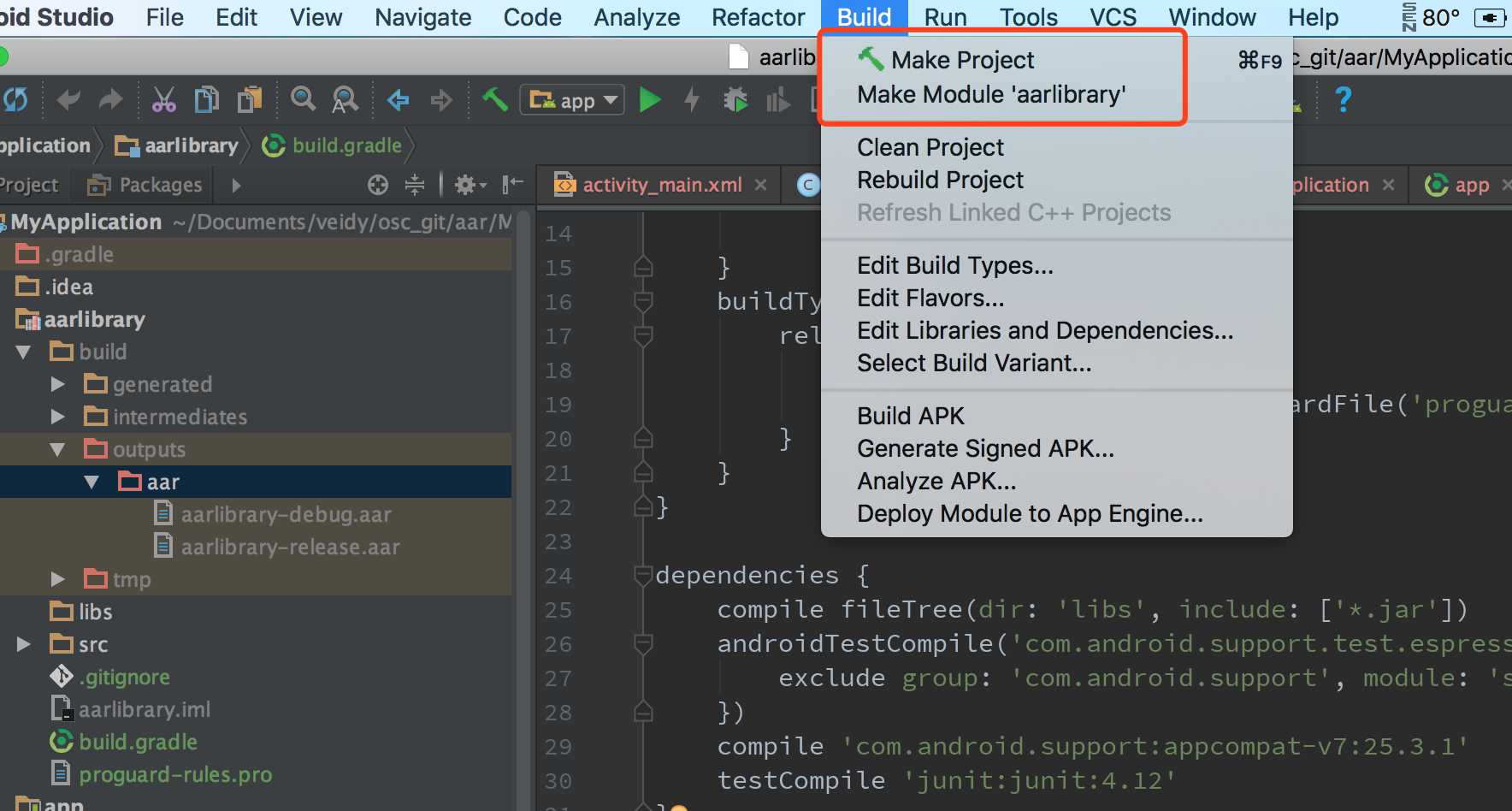The width and height of the screenshot is (1512, 811).
Task: Click the blue Back navigation arrow
Action: coord(399,100)
